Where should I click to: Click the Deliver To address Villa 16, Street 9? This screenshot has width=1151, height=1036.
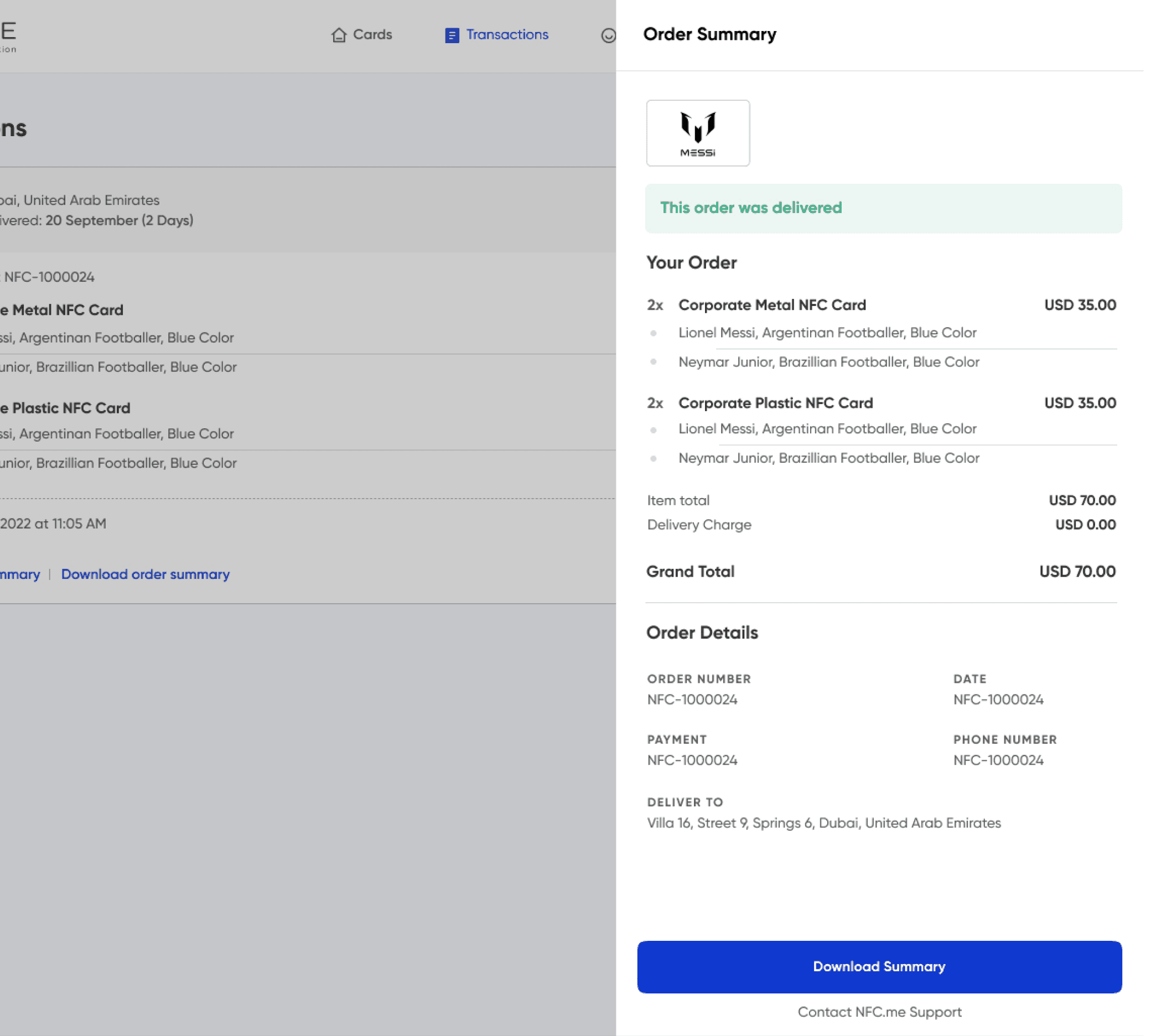(x=824, y=823)
